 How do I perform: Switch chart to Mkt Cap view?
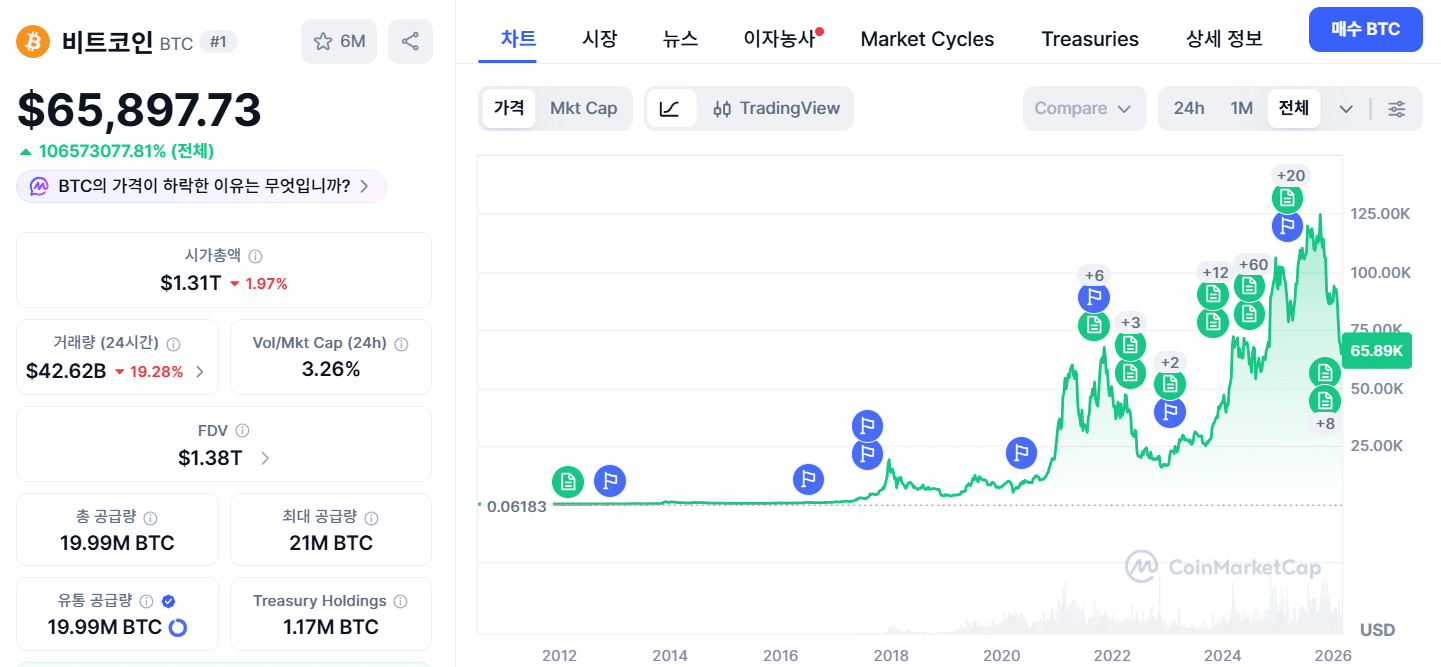pyautogui.click(x=583, y=108)
